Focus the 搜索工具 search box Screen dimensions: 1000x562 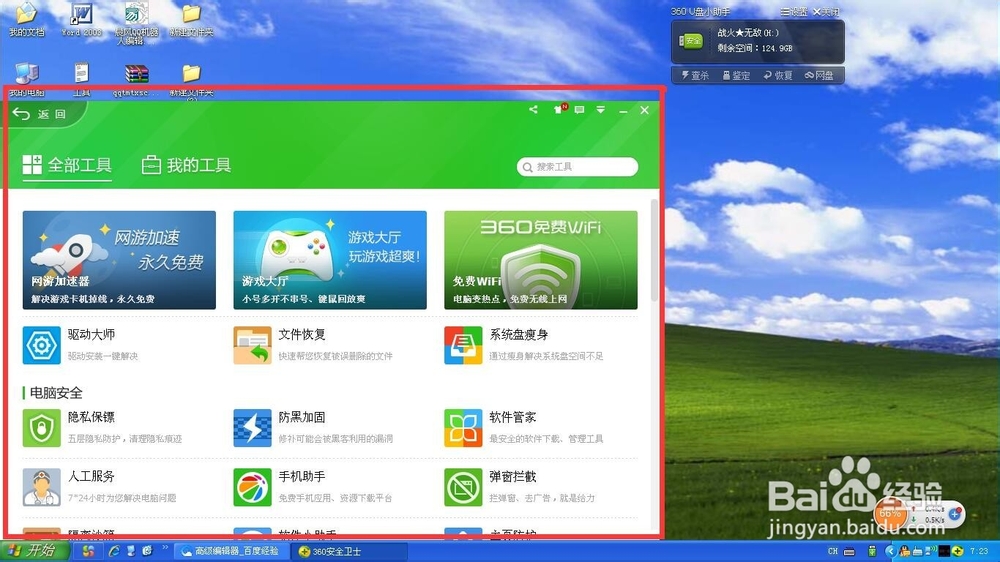577,166
